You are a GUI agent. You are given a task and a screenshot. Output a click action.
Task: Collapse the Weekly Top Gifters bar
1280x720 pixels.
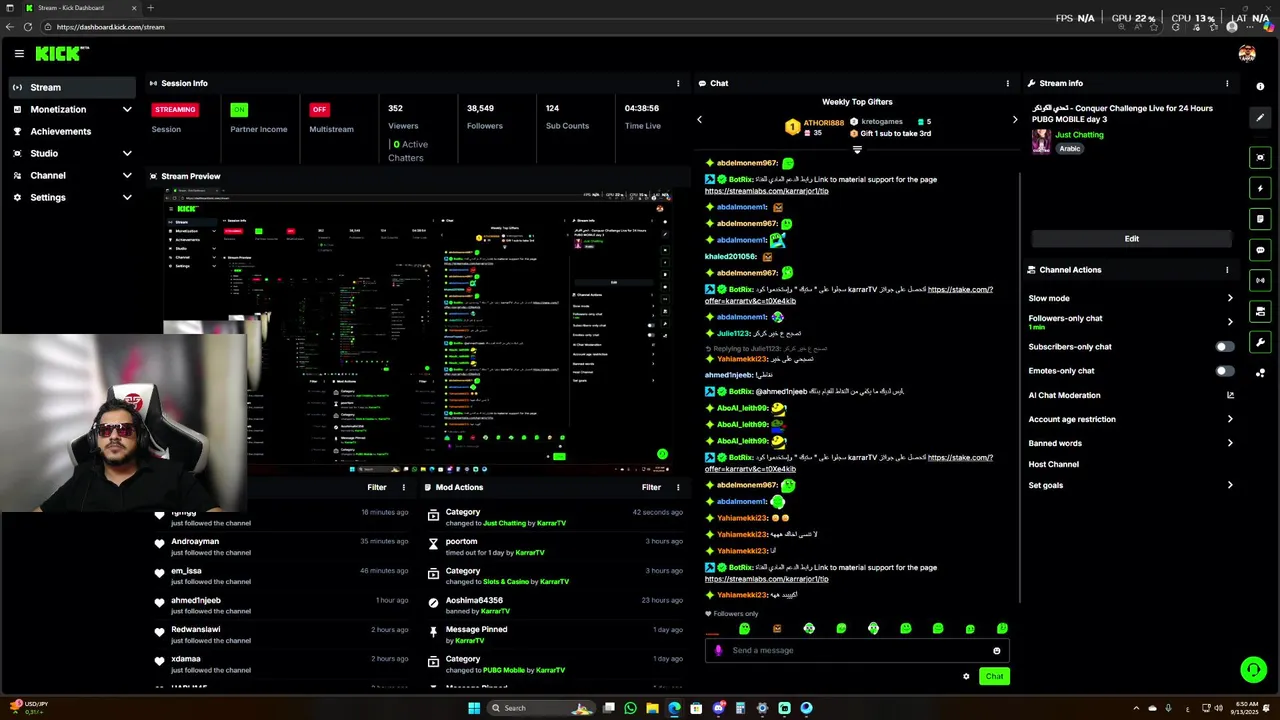(x=857, y=150)
